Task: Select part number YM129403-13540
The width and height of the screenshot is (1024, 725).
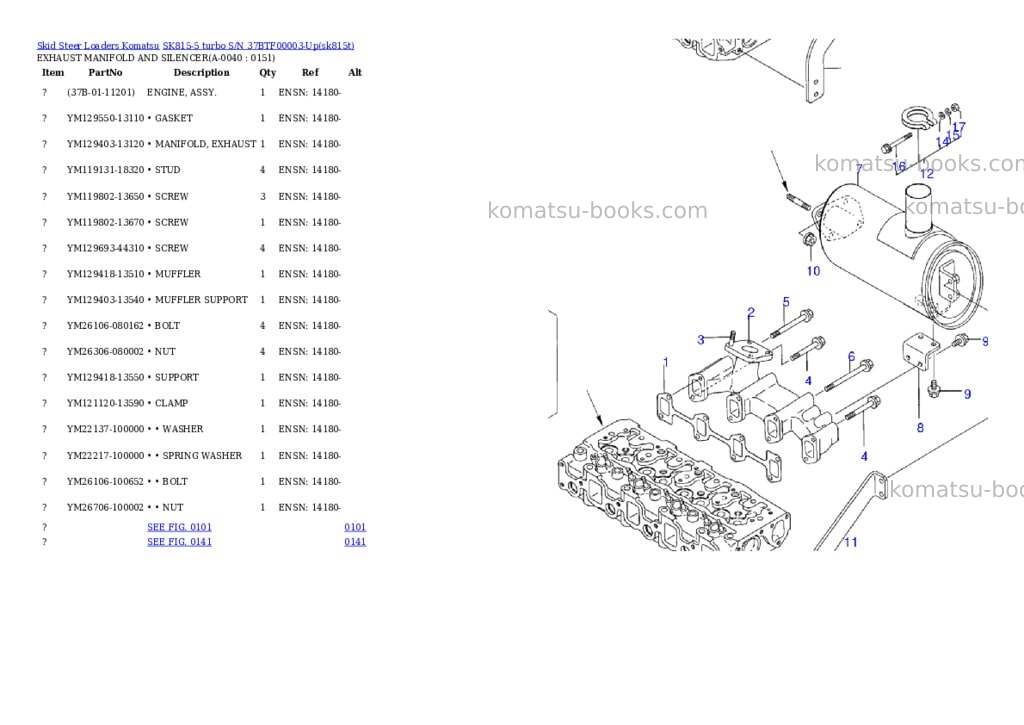Action: [x=105, y=300]
